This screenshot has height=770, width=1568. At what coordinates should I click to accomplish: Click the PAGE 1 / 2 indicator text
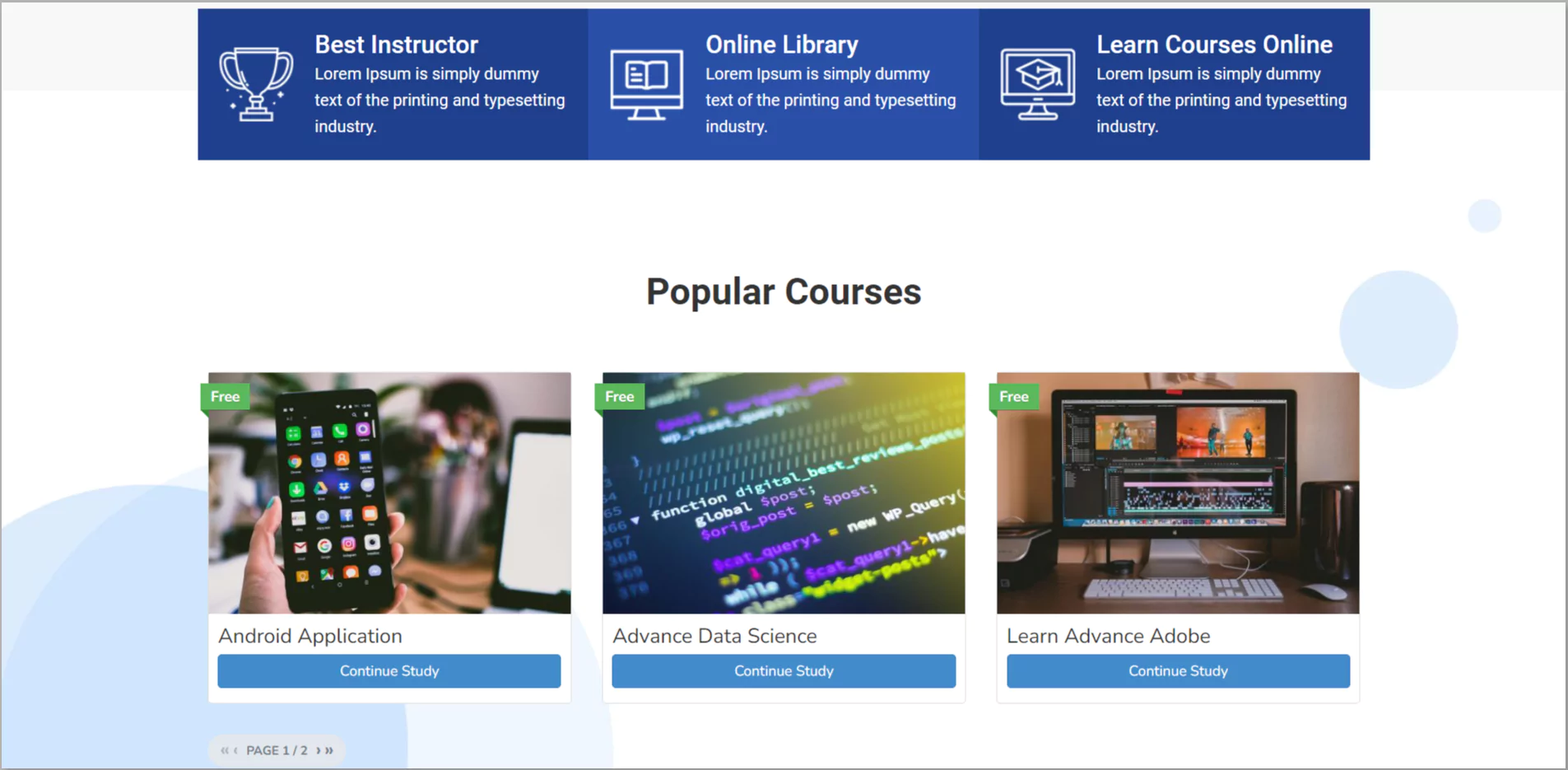277,750
